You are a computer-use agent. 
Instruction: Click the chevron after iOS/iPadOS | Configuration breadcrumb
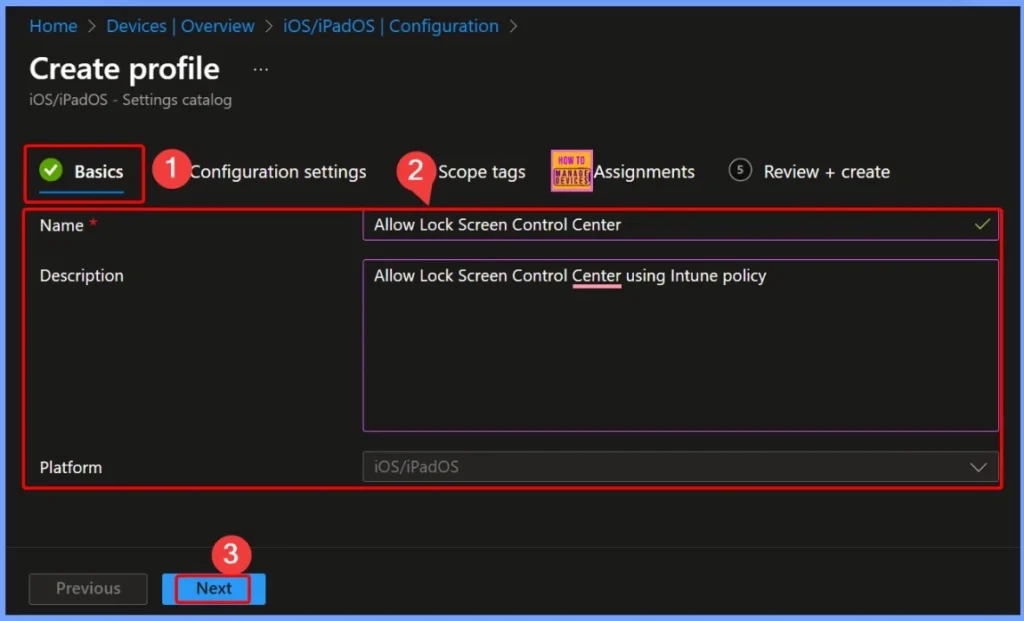(x=513, y=26)
